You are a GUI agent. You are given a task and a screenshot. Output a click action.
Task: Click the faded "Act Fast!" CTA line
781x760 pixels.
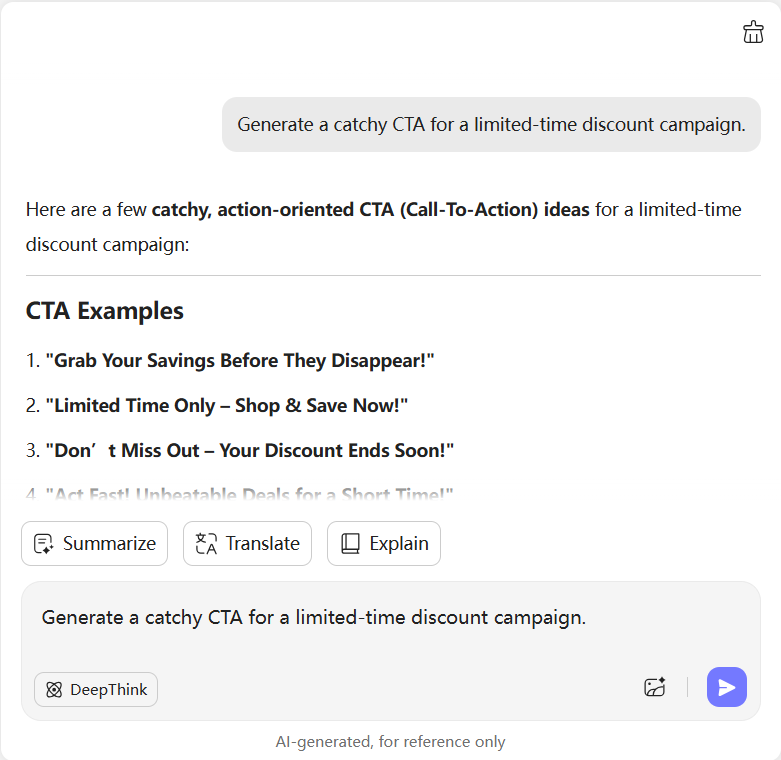point(248,494)
